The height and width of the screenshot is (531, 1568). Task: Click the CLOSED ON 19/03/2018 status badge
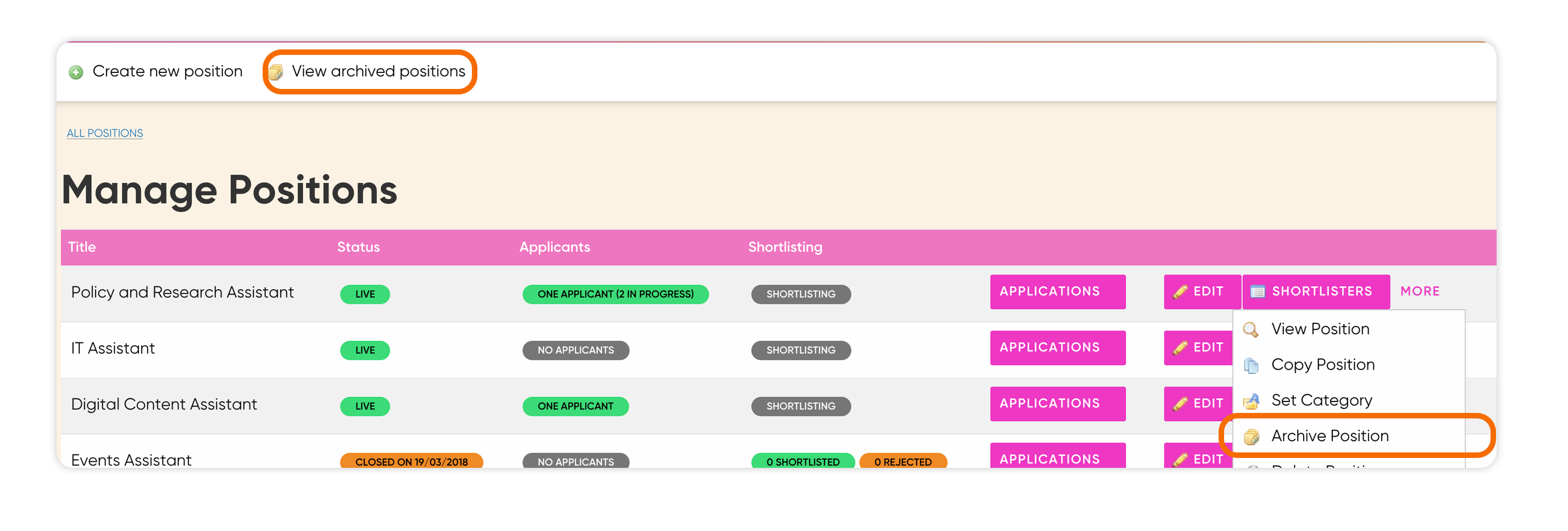pos(412,461)
